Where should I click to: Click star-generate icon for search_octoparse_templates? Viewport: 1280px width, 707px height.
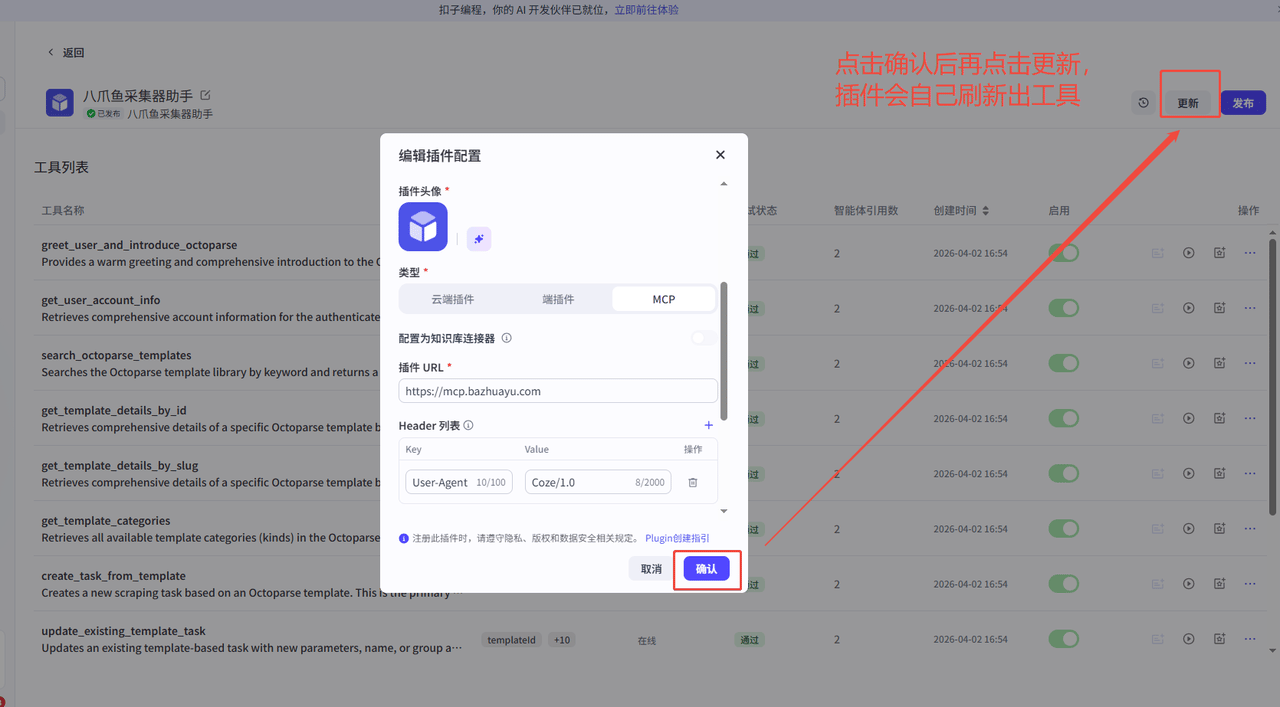point(1219,363)
